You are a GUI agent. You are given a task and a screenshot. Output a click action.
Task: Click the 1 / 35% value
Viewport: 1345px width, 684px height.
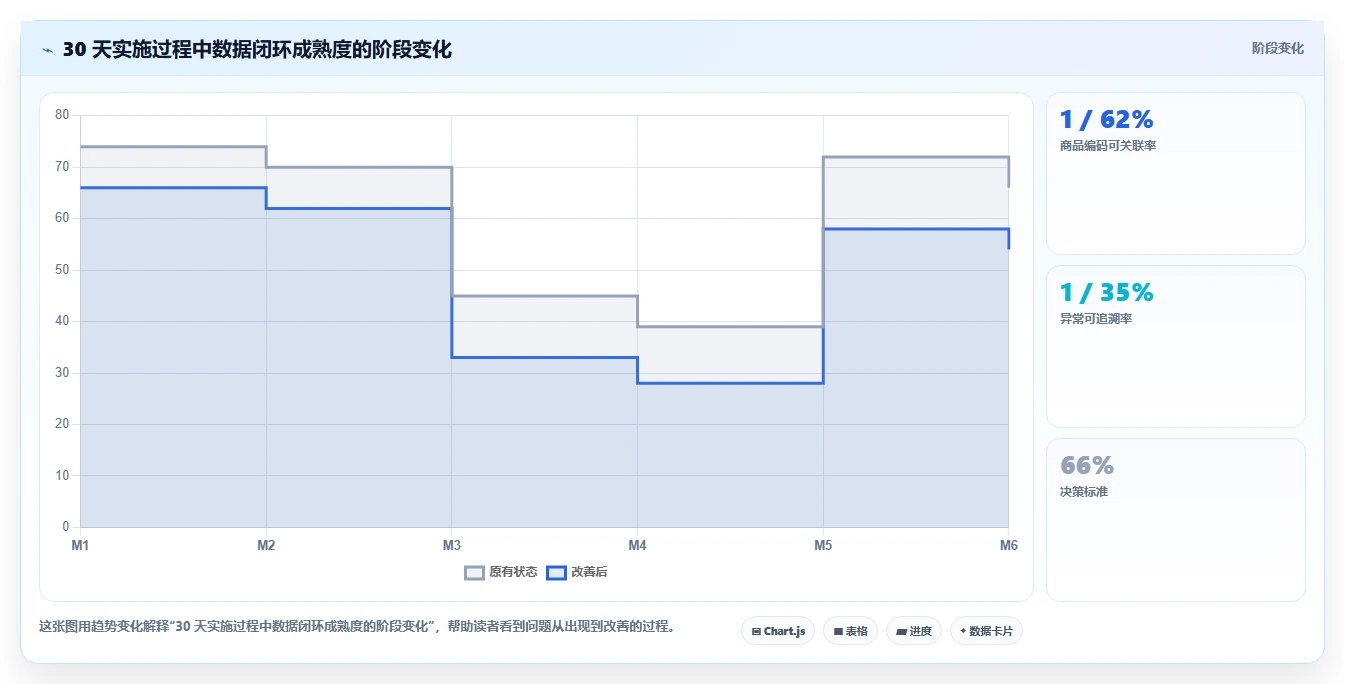click(x=1106, y=292)
